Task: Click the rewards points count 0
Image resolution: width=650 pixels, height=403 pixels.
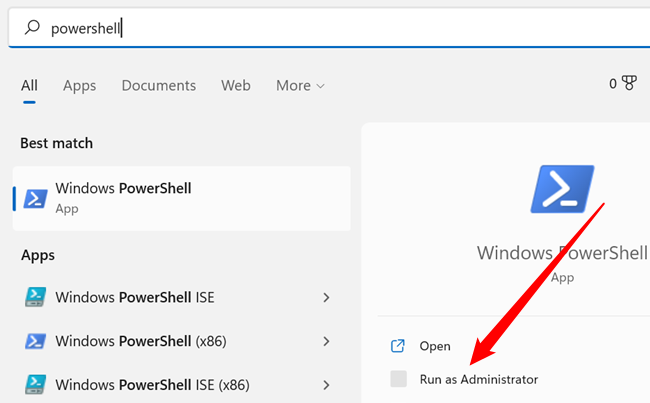Action: click(613, 84)
